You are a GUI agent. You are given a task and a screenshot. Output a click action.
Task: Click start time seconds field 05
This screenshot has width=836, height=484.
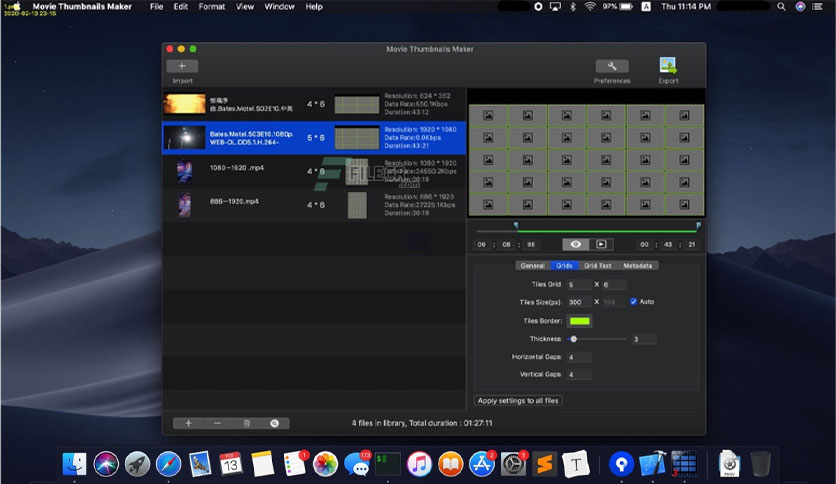[x=530, y=245]
